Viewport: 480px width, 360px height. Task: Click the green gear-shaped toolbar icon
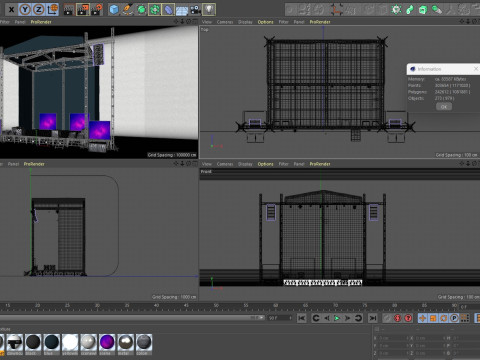pyautogui.click(x=396, y=10)
